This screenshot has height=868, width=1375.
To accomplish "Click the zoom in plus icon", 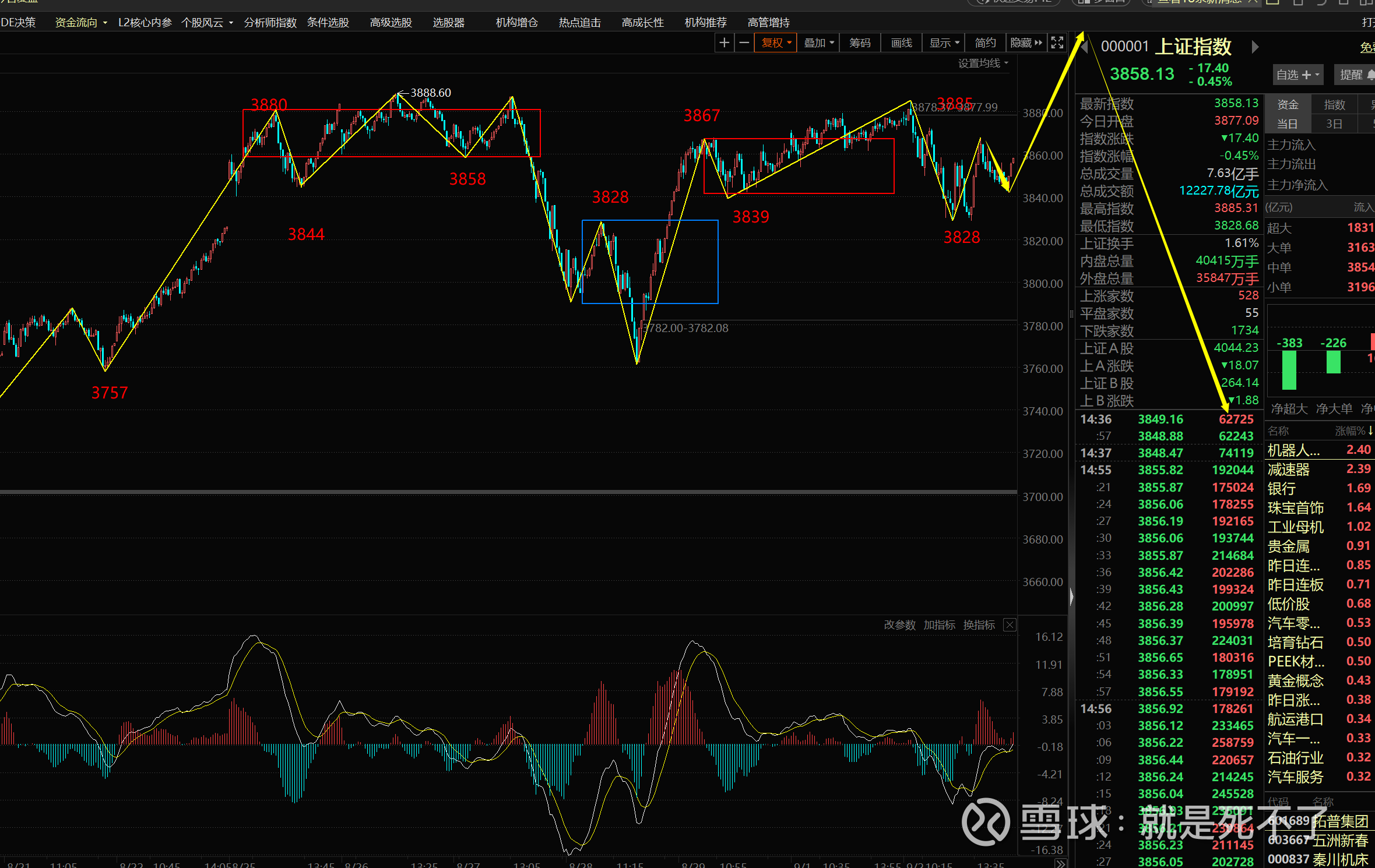I will 724,43.
